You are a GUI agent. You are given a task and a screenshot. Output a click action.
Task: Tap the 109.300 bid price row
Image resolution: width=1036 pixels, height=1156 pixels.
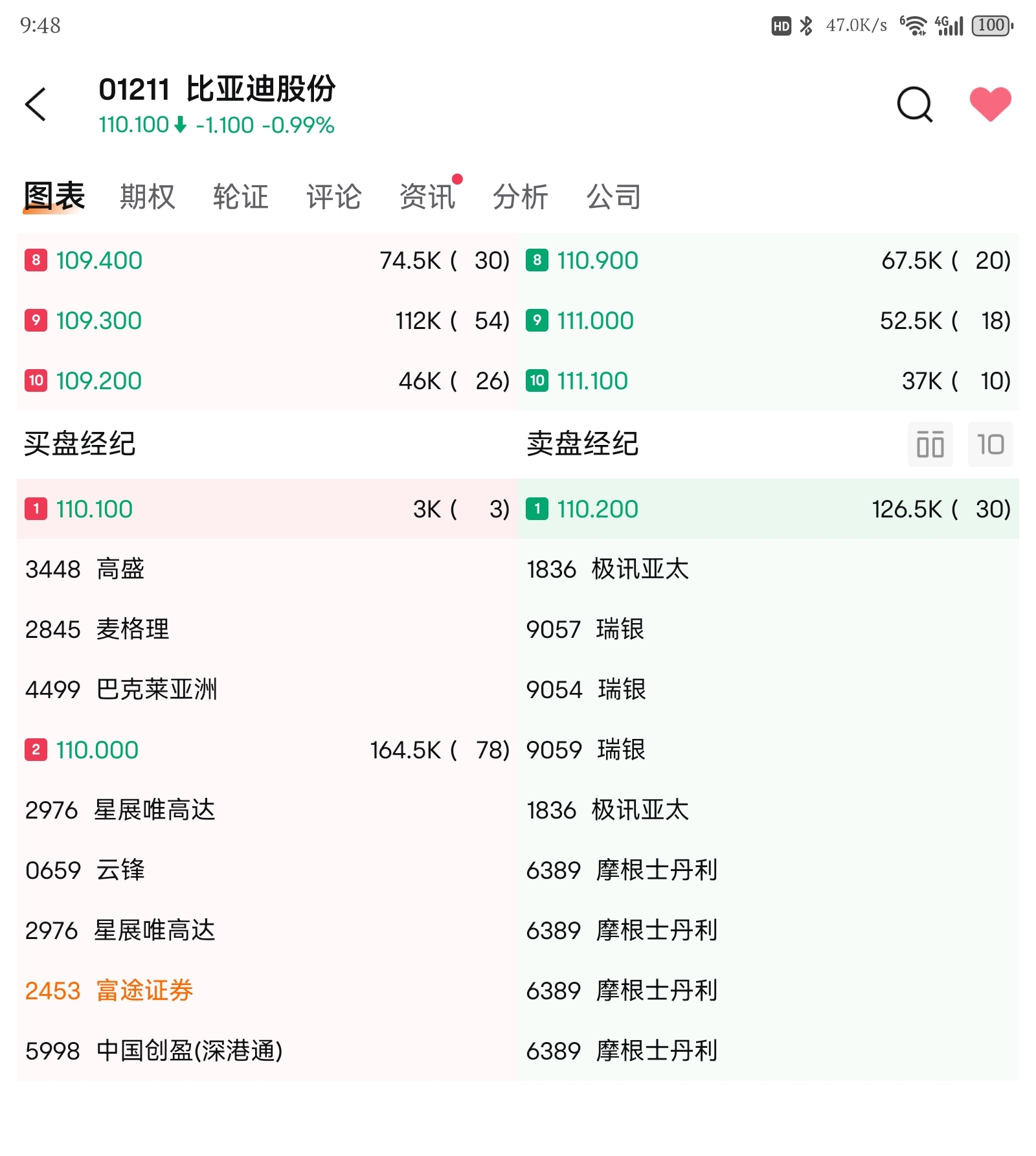pos(267,321)
